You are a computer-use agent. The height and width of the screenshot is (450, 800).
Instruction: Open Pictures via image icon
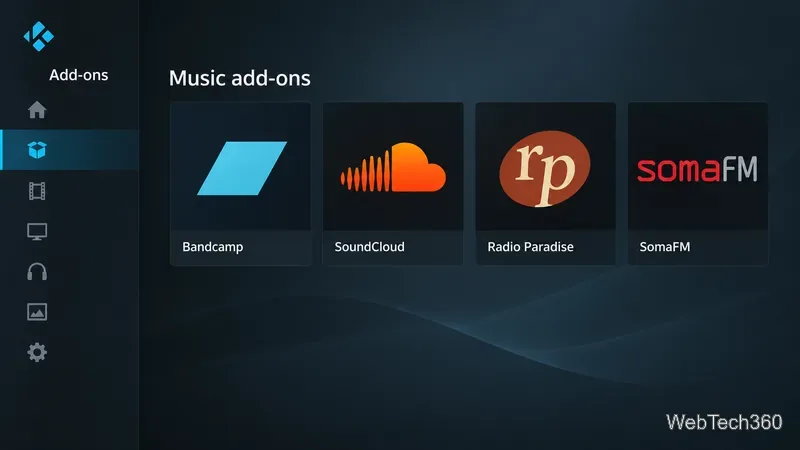(37, 312)
